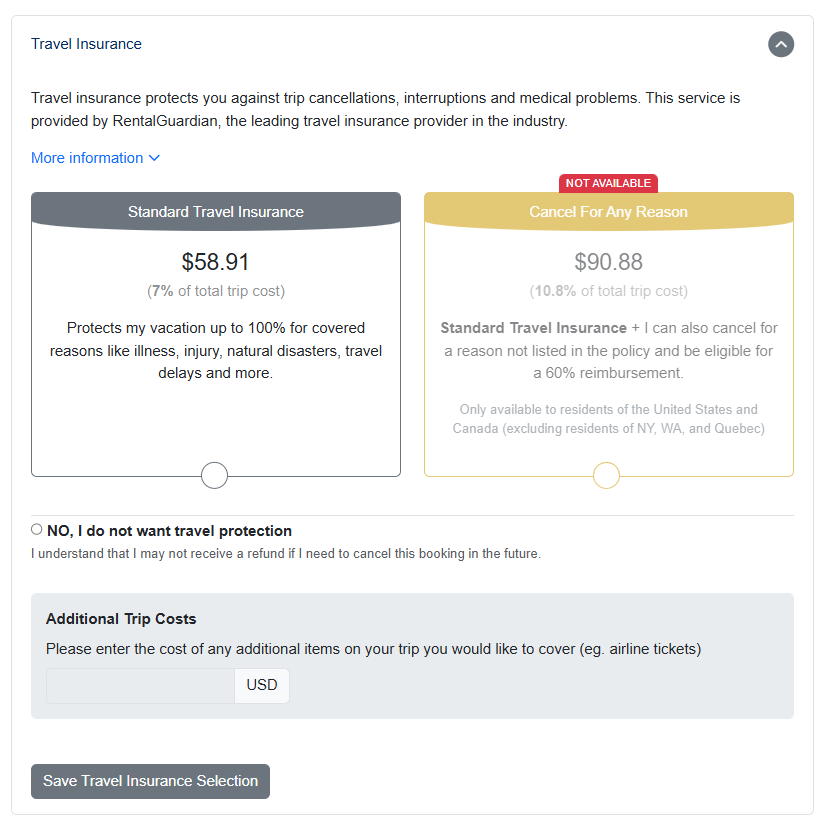Click the chevron beside More information
Viewport: 827px width, 825px height.
(x=154, y=158)
